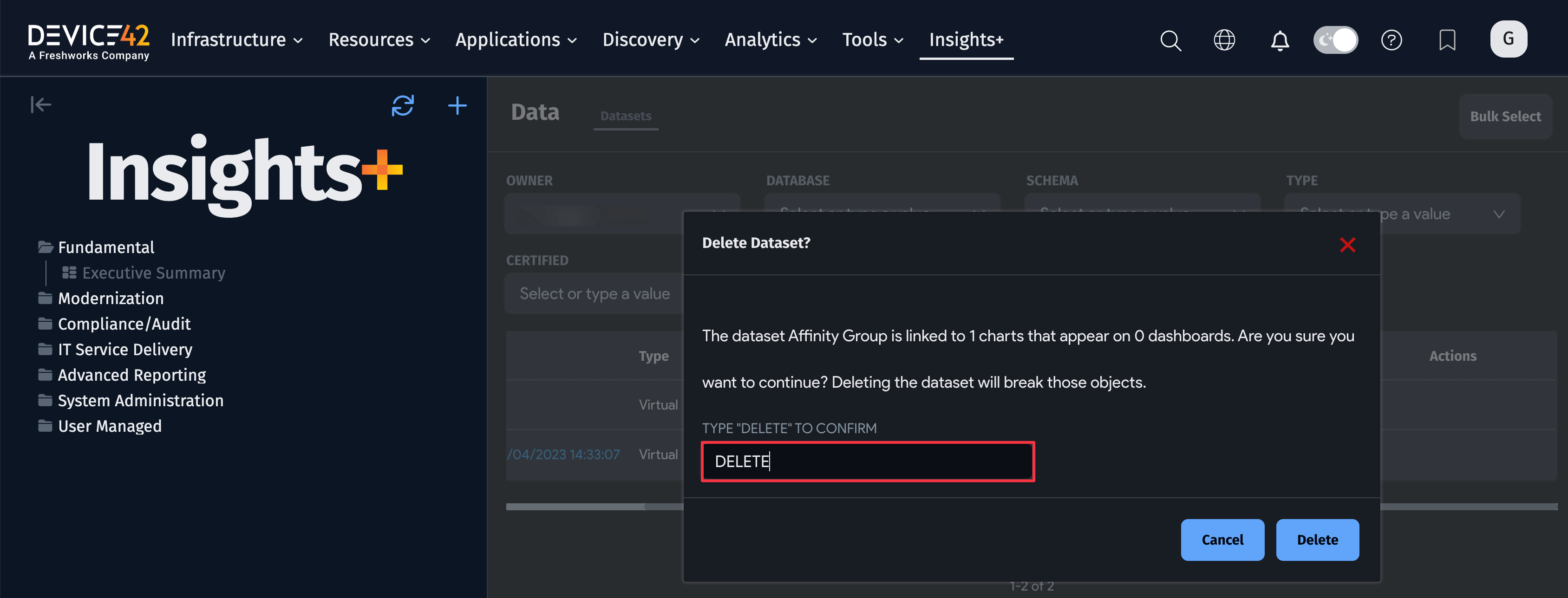Click the globe language icon
1568x598 pixels.
point(1224,40)
